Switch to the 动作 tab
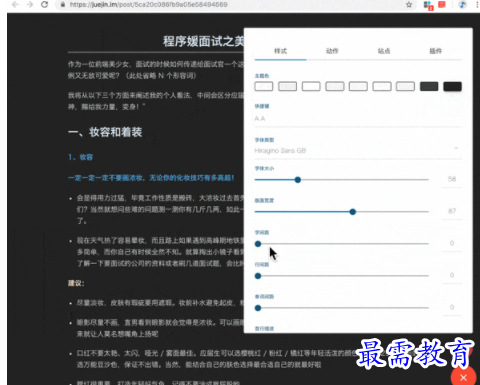 (x=332, y=51)
